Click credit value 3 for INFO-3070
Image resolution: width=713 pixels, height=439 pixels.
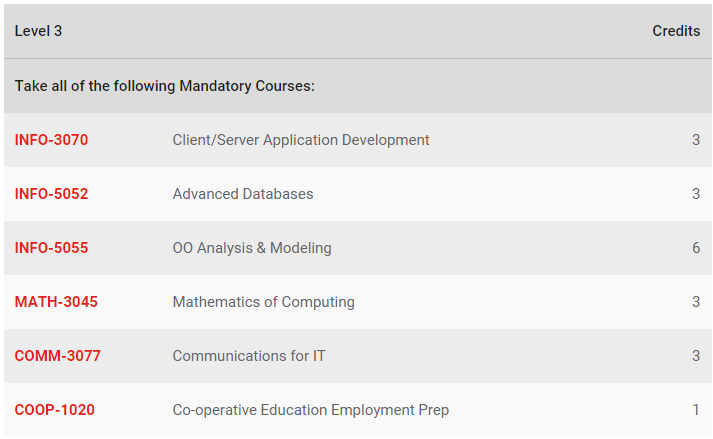click(x=696, y=140)
